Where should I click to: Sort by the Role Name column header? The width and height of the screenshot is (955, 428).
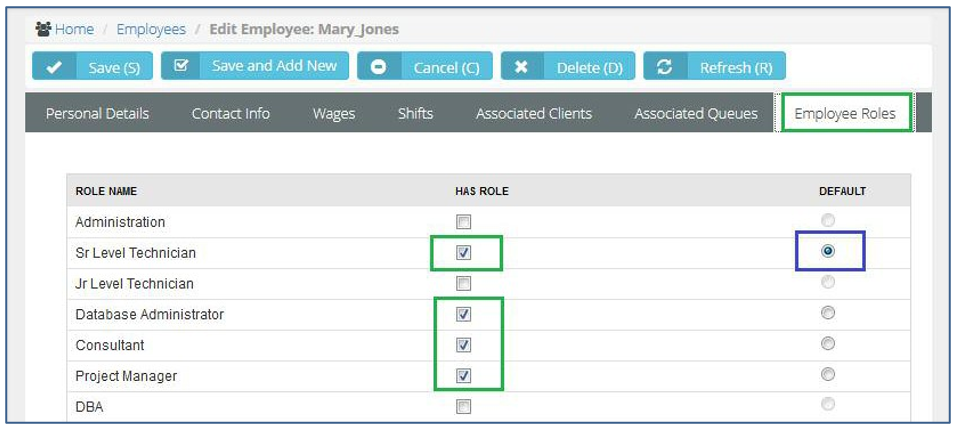pyautogui.click(x=106, y=190)
